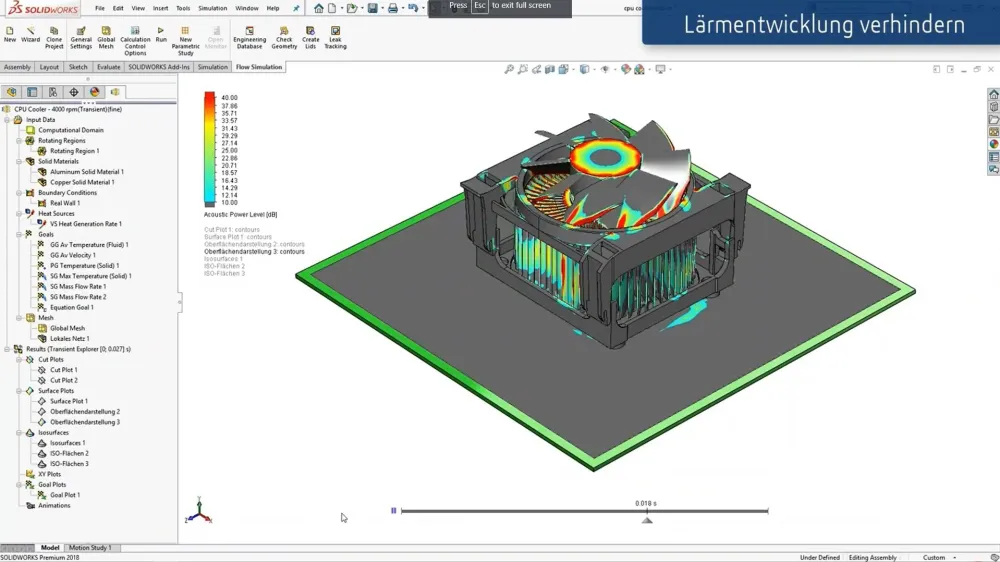Click the Zoom to Fit magnifier icon
Screen dimensions: 1000x562
tap(509, 69)
